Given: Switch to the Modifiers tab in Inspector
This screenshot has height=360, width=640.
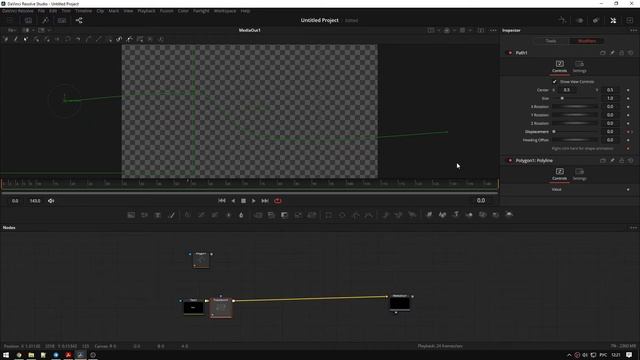Looking at the screenshot, I should (x=587, y=41).
